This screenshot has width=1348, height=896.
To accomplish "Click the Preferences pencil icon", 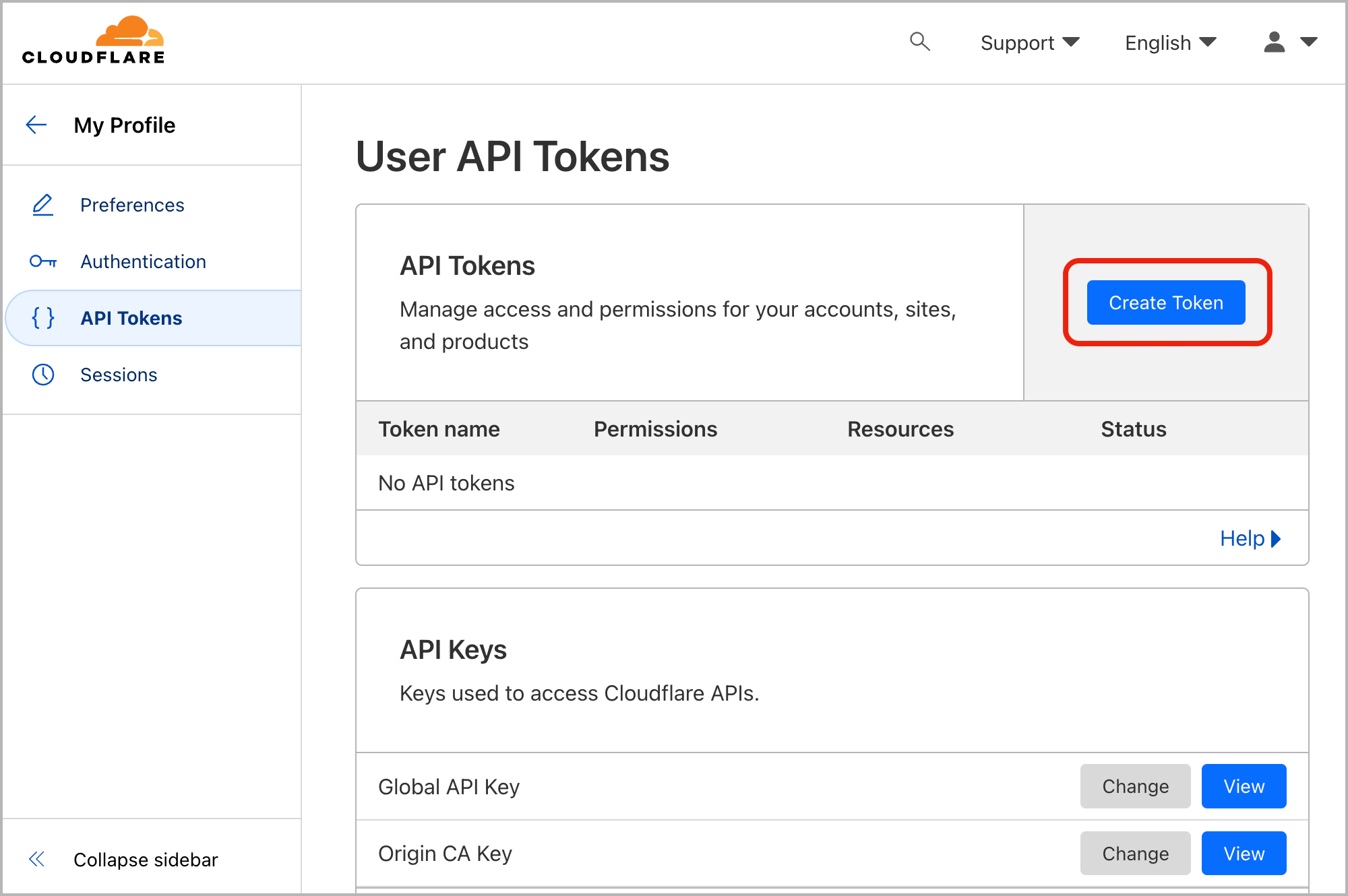I will [x=43, y=205].
